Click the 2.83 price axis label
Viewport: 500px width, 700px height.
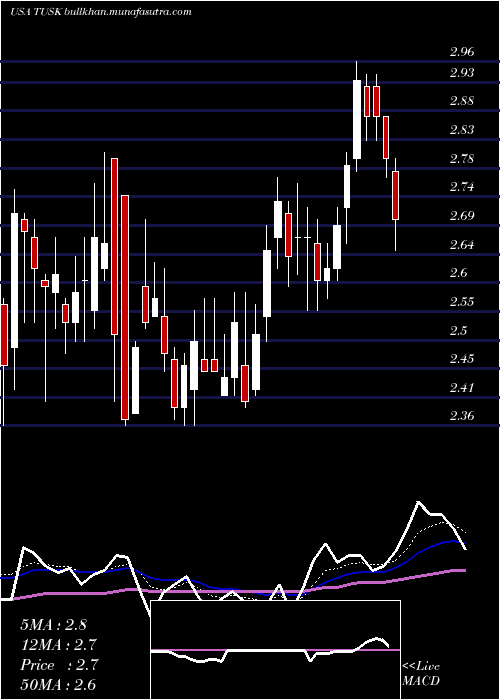coord(462,130)
